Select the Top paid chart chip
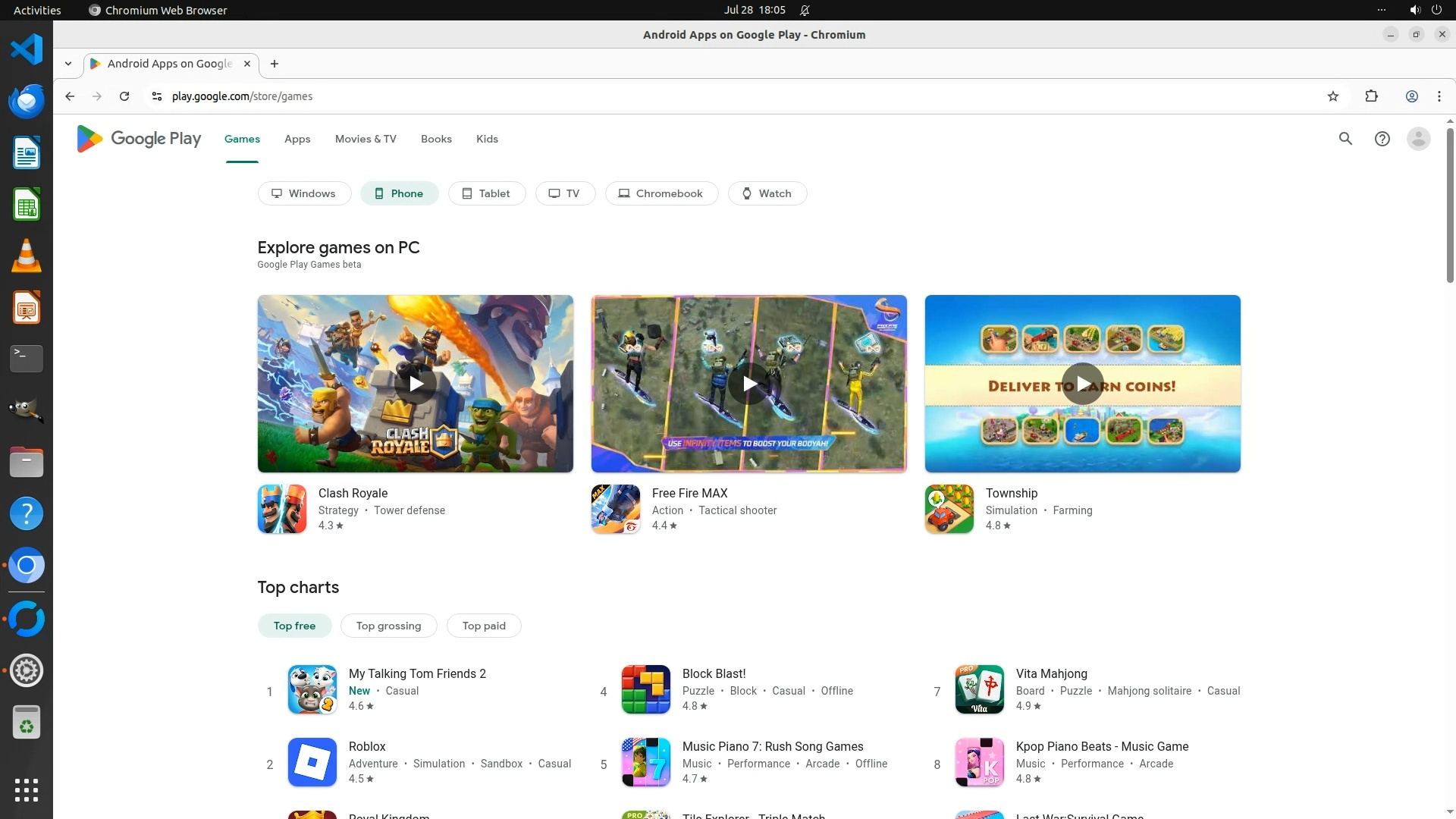This screenshot has height=819, width=1456. click(484, 626)
